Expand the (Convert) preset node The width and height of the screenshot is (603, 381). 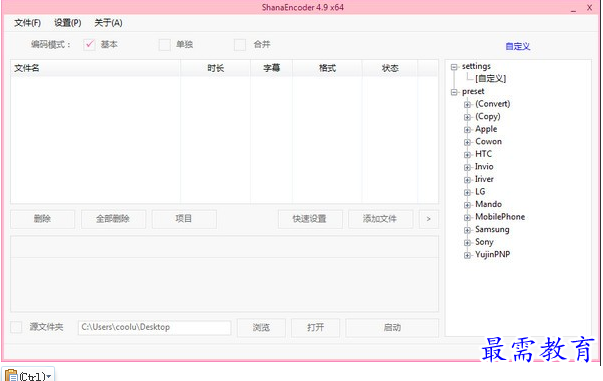(467, 105)
